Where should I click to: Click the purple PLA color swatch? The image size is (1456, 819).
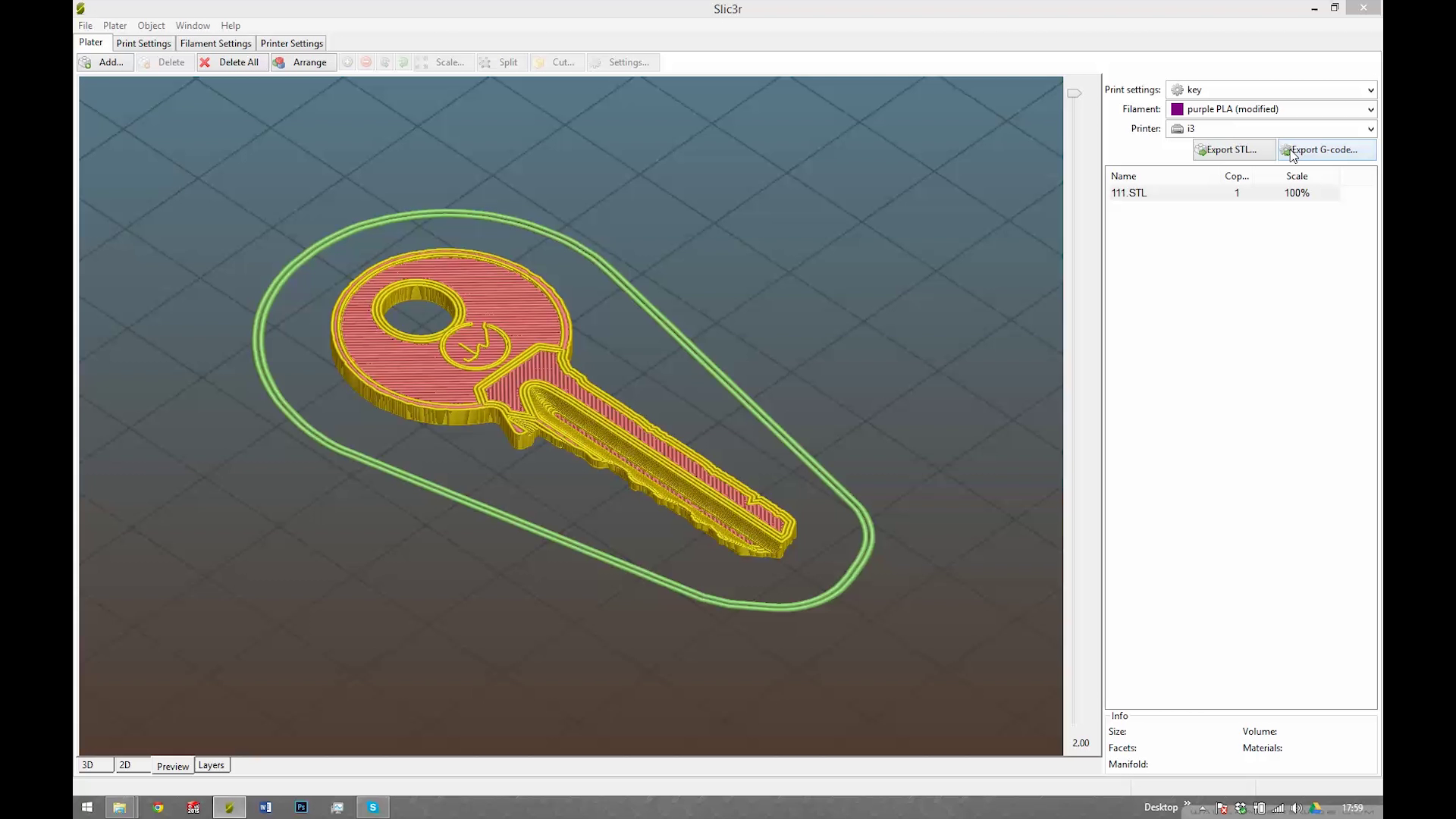coord(1177,109)
